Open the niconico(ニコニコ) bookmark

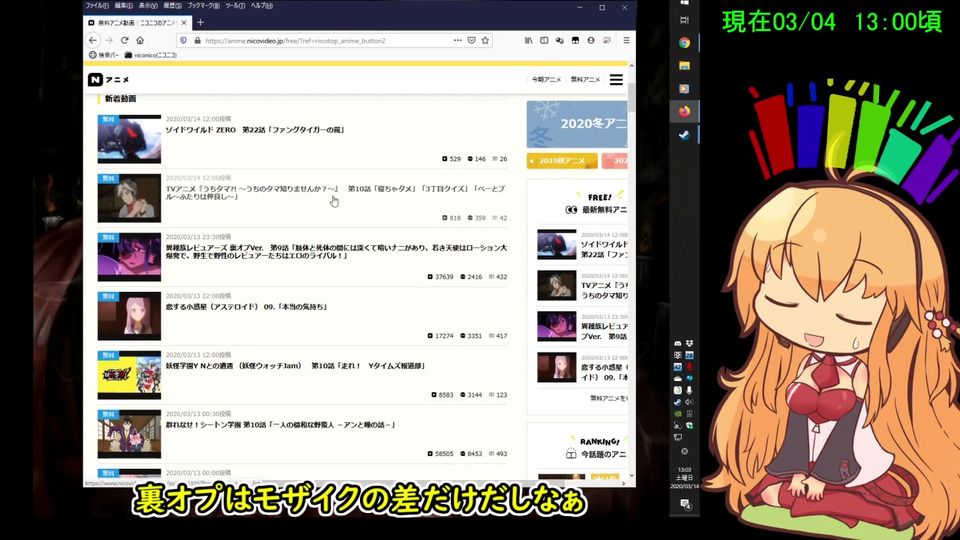pyautogui.click(x=151, y=55)
